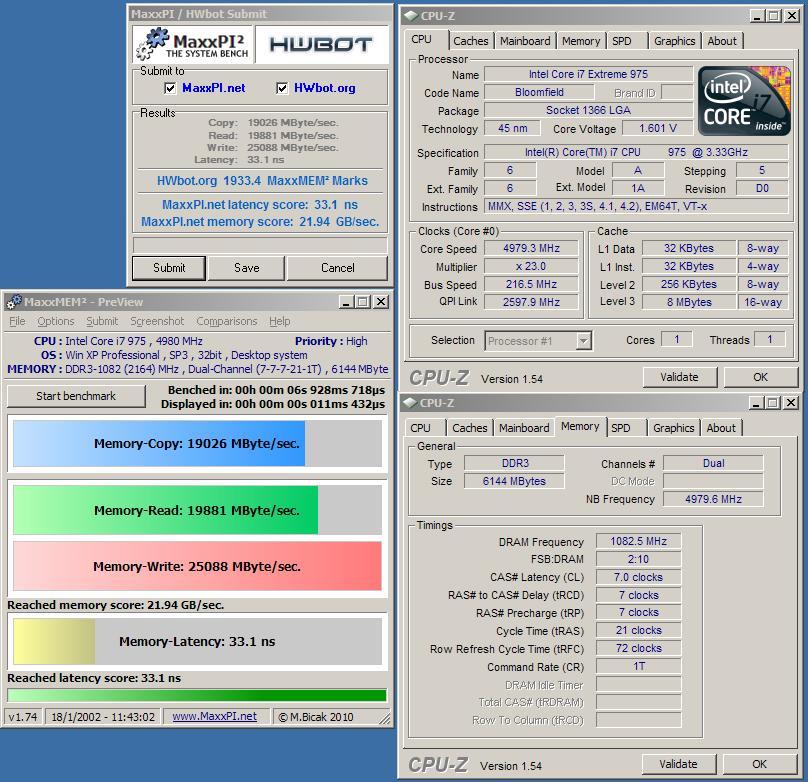Image resolution: width=808 pixels, height=782 pixels.
Task: Open the Comparisons menu in MaxxMEM²
Action: (x=227, y=321)
